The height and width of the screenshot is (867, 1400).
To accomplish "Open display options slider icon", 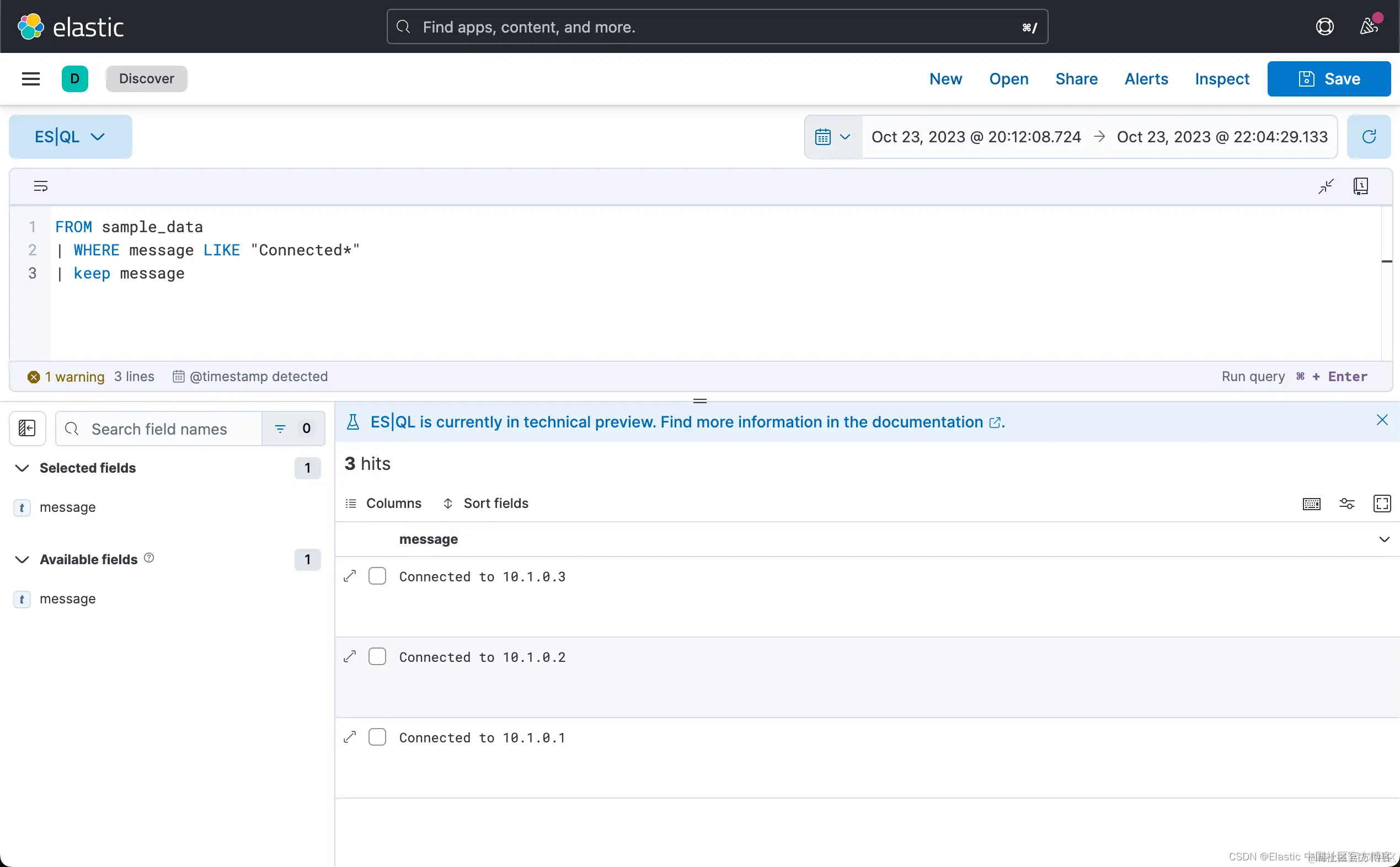I will (1346, 504).
